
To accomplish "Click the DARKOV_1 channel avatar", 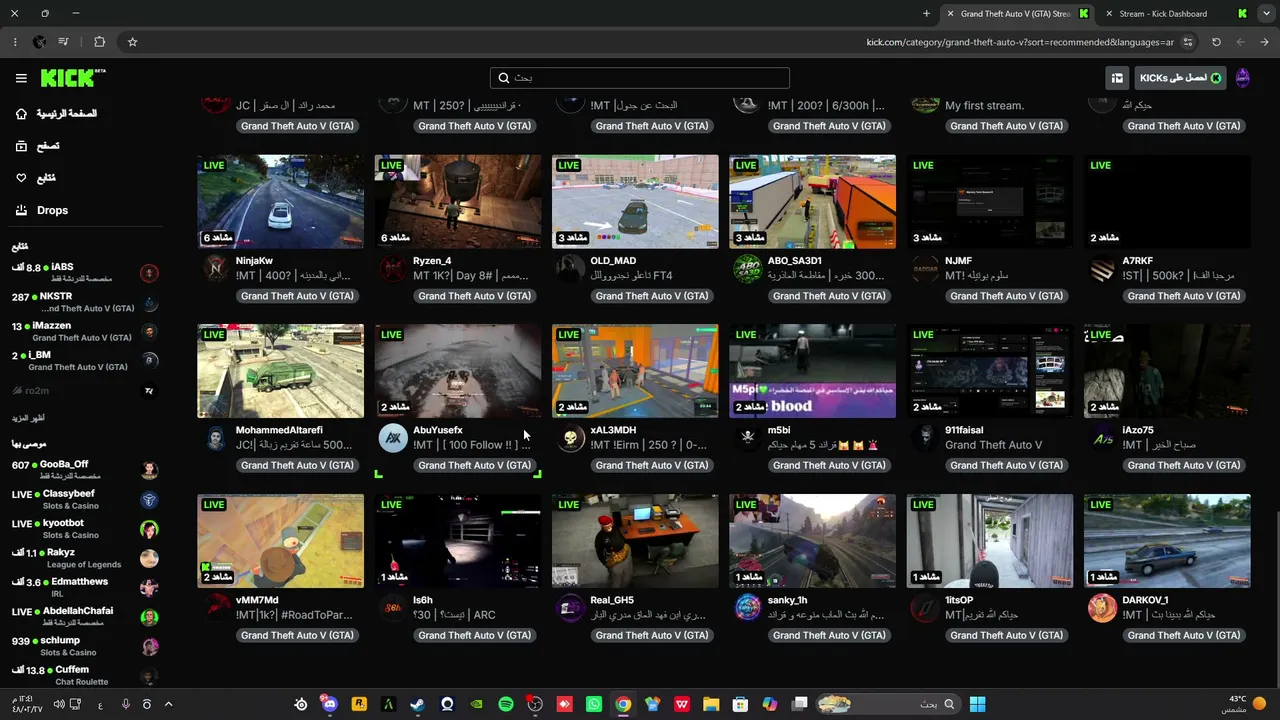I will pyautogui.click(x=1102, y=608).
